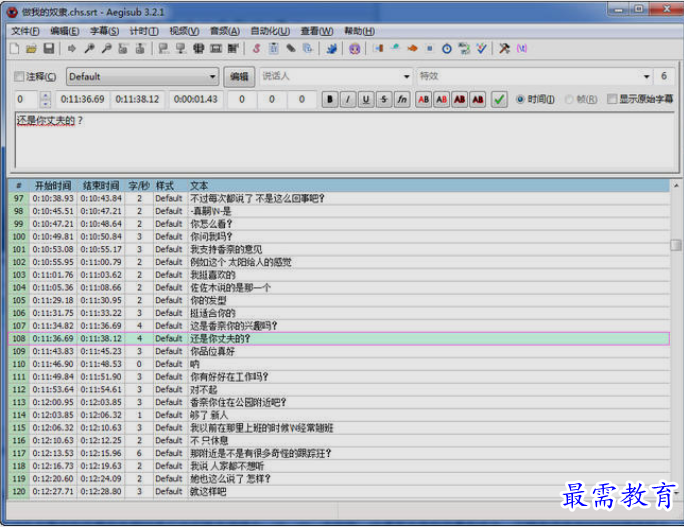This screenshot has height=527, width=684.
Task: Save subtitles with the floppy disk icon
Action: tap(48, 48)
